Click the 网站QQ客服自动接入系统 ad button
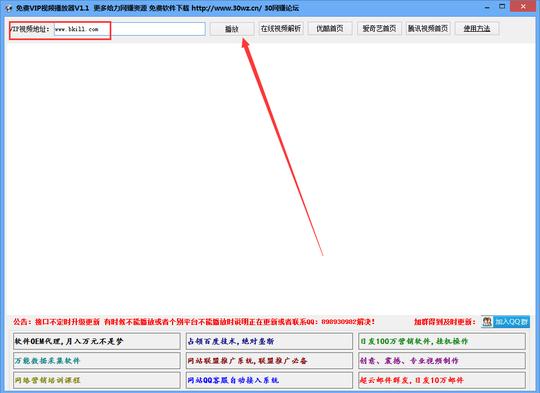 coord(269,380)
